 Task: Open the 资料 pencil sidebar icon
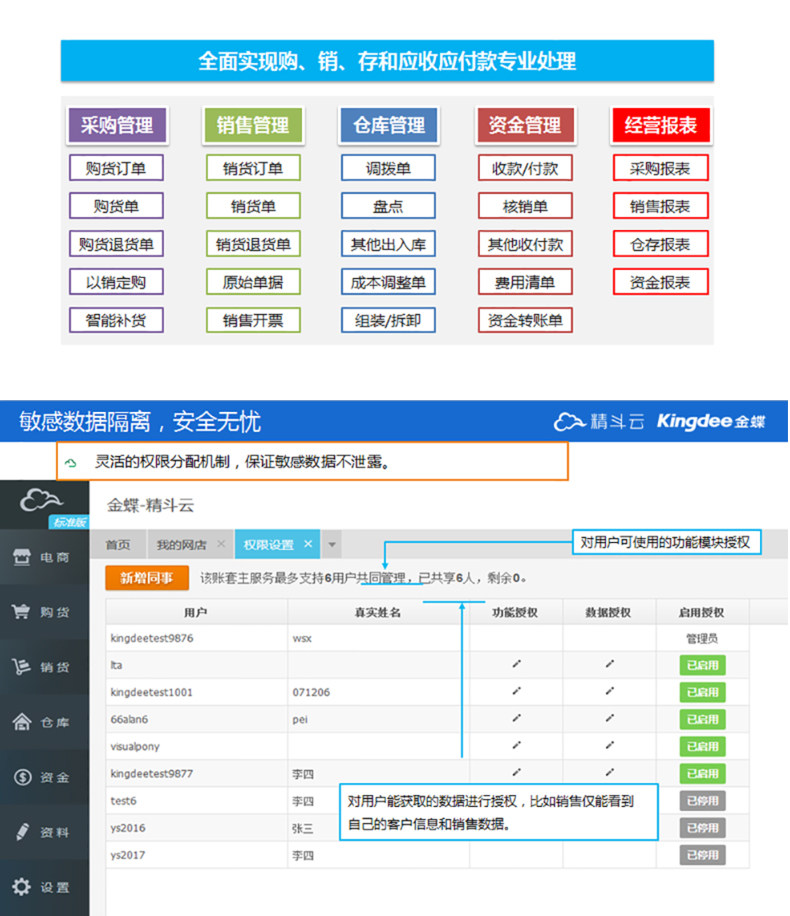click(22, 831)
